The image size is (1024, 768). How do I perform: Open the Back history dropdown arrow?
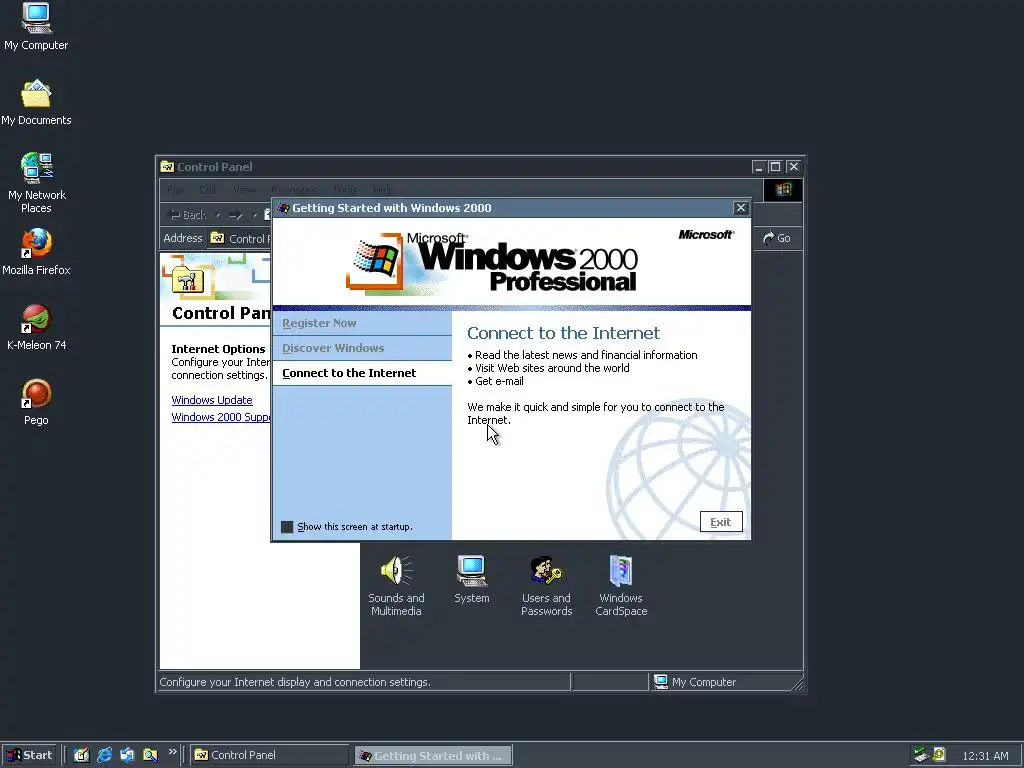218,215
